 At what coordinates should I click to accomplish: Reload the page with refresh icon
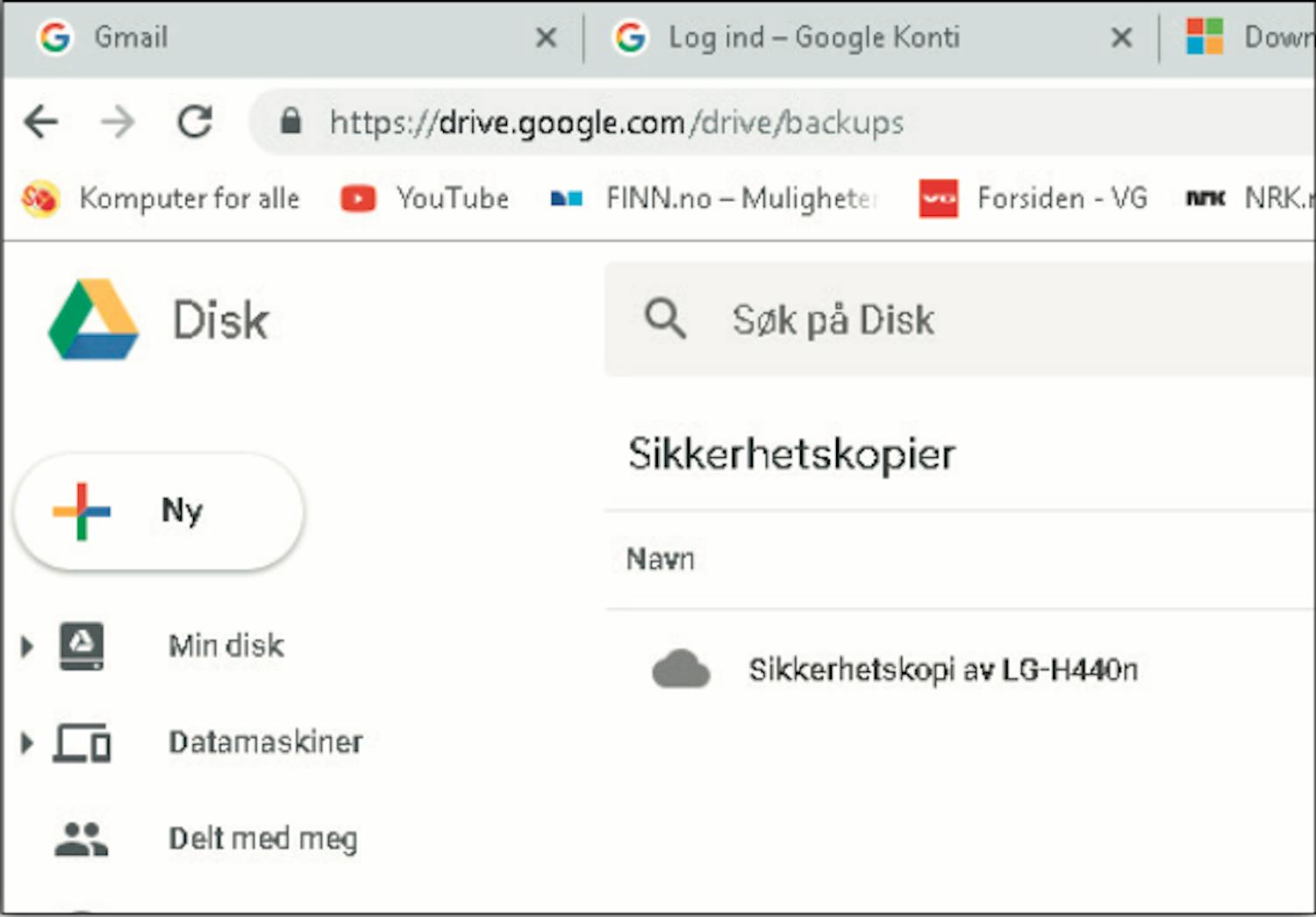click(x=195, y=122)
